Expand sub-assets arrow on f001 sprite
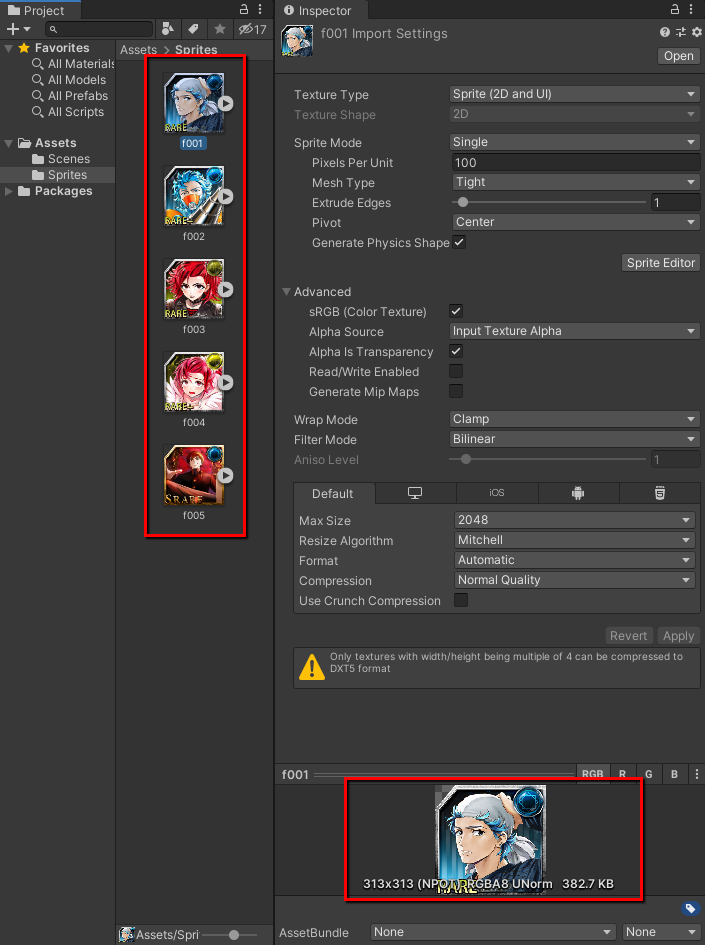 pyautogui.click(x=225, y=104)
